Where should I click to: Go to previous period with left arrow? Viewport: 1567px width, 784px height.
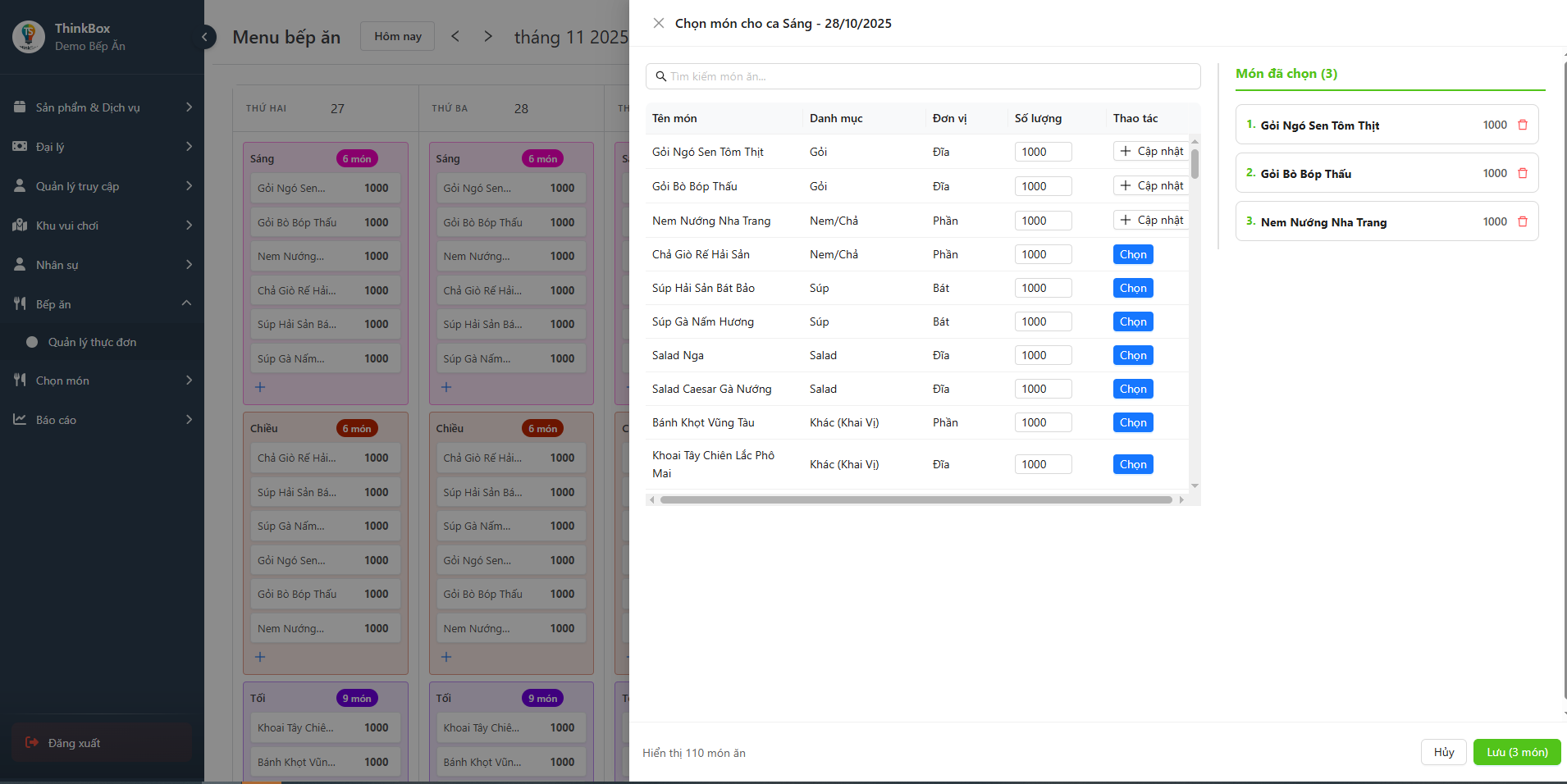point(455,36)
